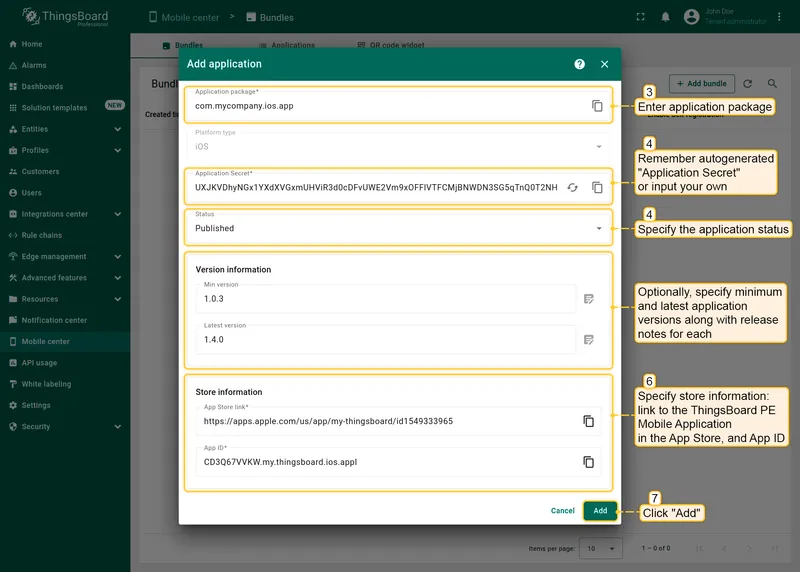Switch to the Bundles tab
Viewport: 800px width, 572px height.
(183, 45)
